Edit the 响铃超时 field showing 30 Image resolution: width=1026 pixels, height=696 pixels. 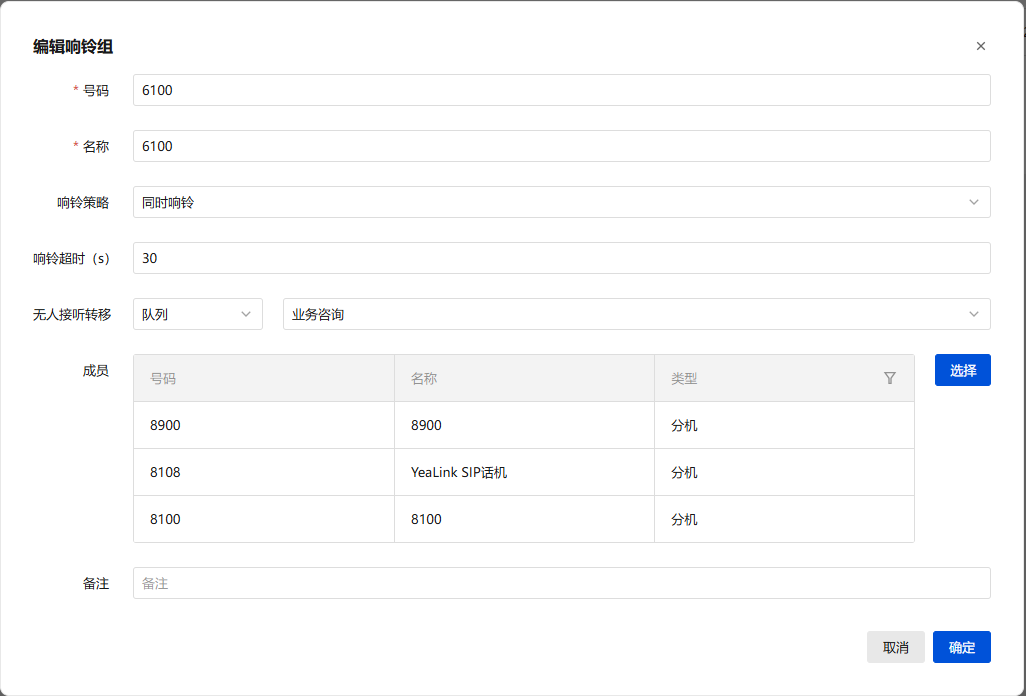[x=561, y=258]
